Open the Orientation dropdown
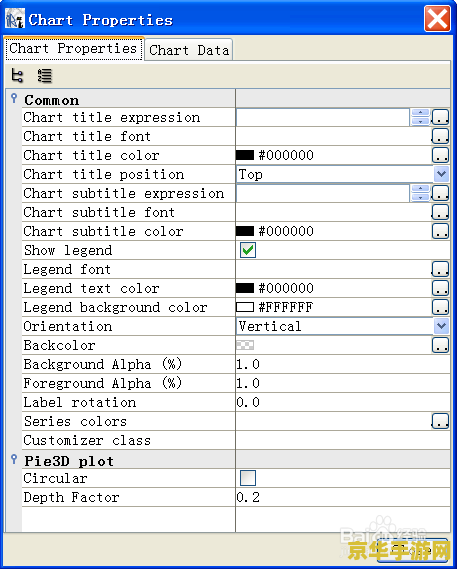The image size is (457, 569). [441, 326]
